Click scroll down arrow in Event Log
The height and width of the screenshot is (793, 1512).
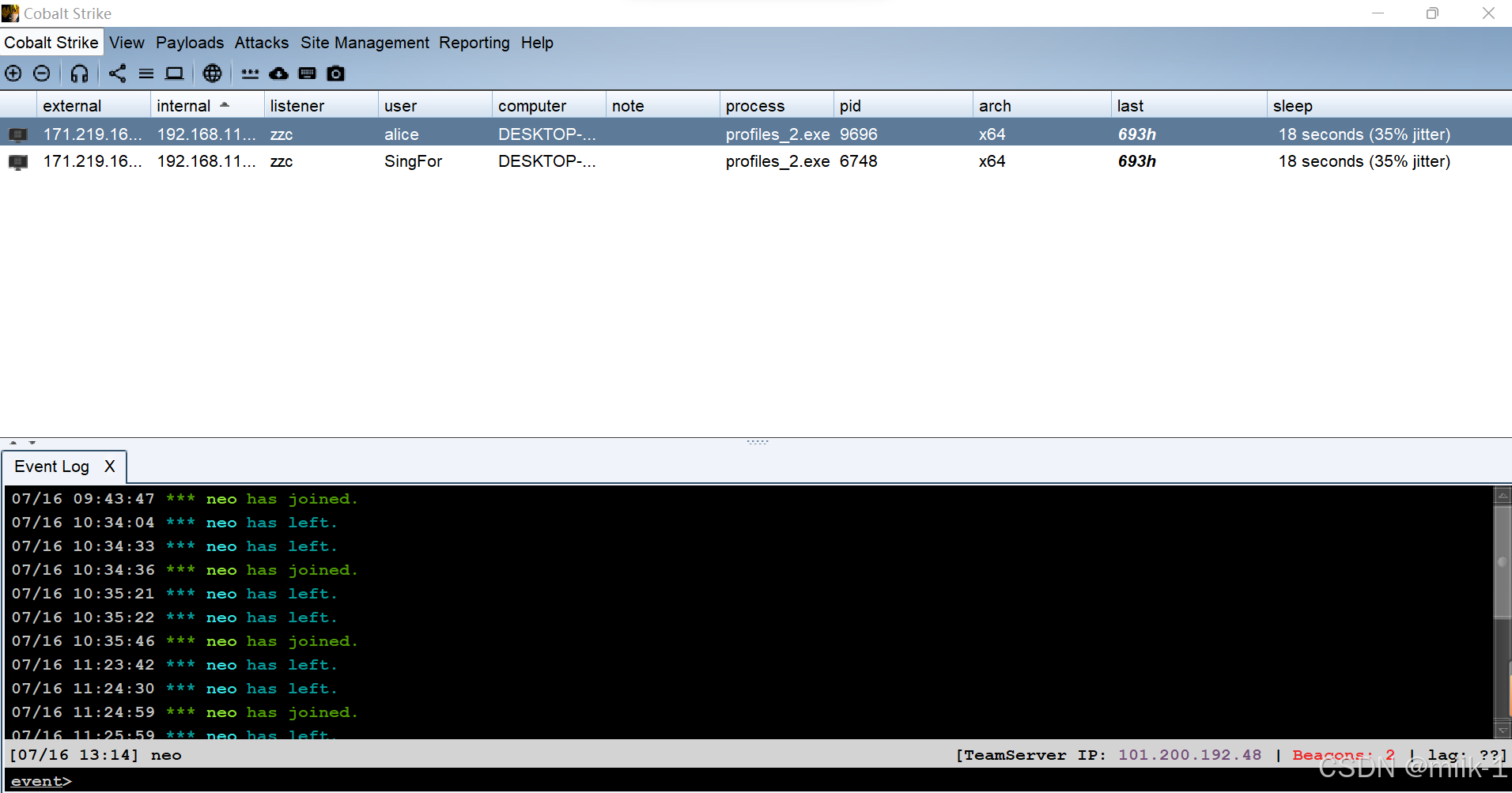(x=1503, y=730)
